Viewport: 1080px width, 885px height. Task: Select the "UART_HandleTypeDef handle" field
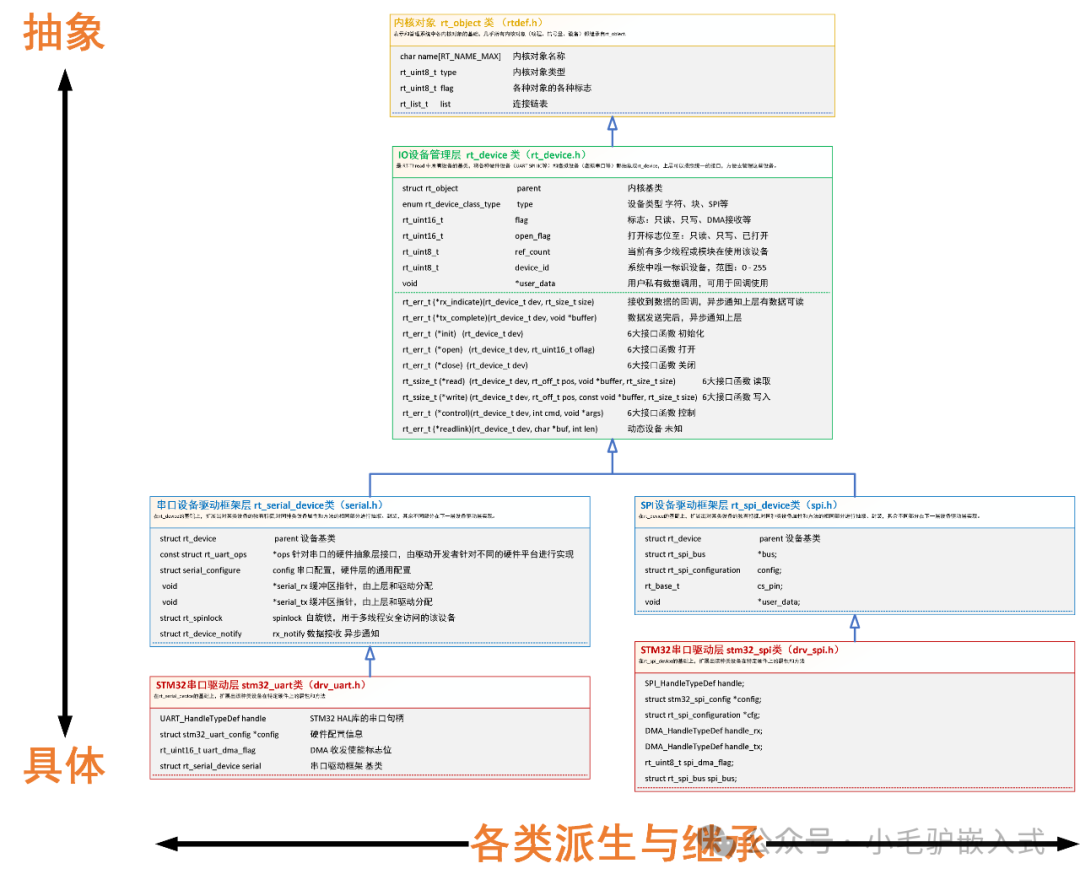213,718
